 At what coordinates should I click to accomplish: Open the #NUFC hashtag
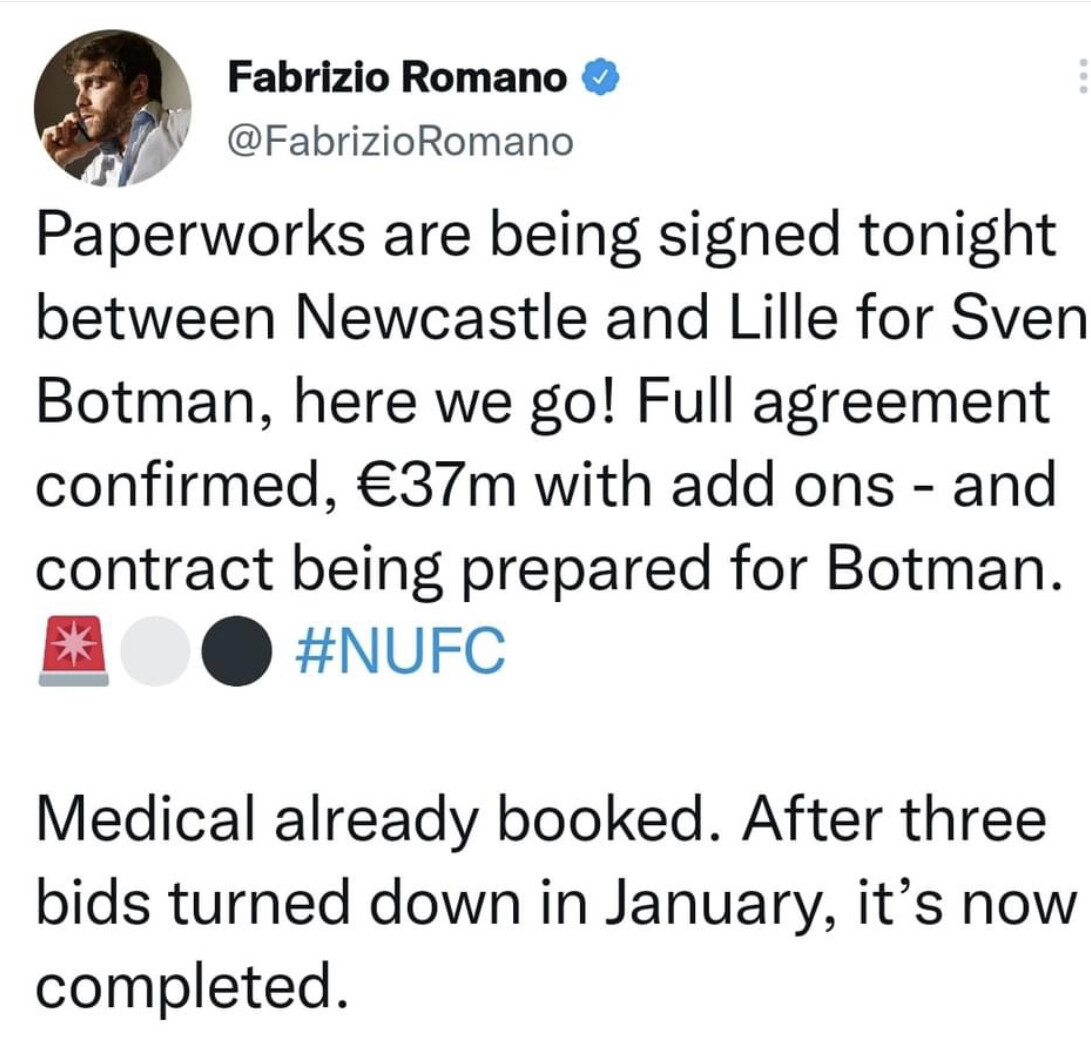(402, 651)
